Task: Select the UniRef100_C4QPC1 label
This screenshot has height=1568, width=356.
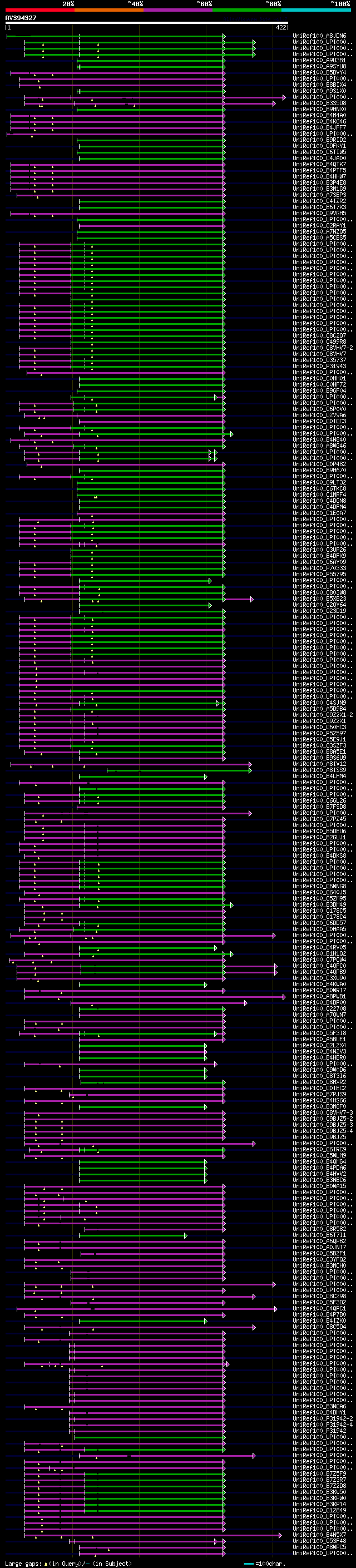Action: (x=319, y=1308)
